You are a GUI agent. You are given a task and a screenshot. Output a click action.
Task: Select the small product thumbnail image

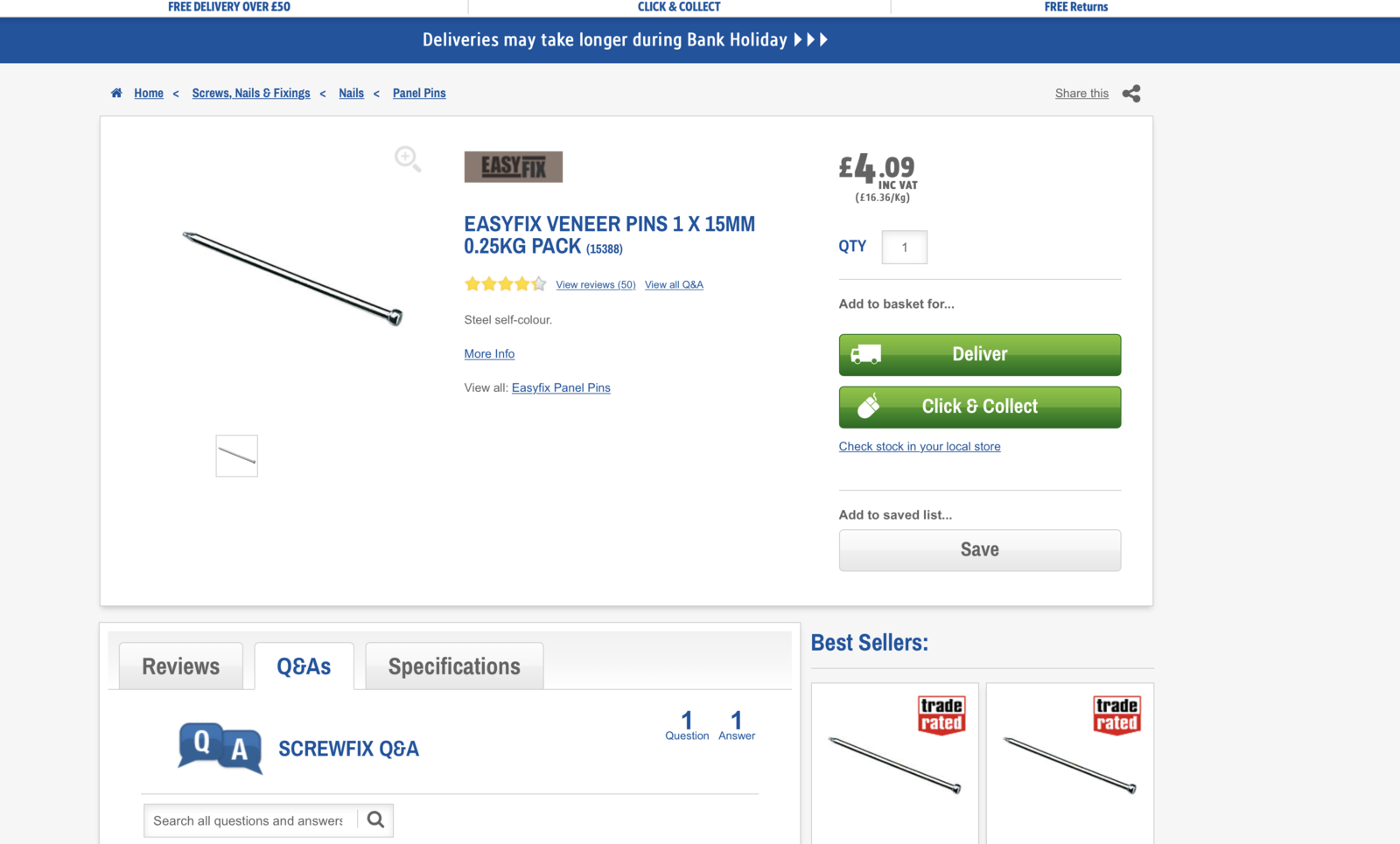pyautogui.click(x=237, y=456)
